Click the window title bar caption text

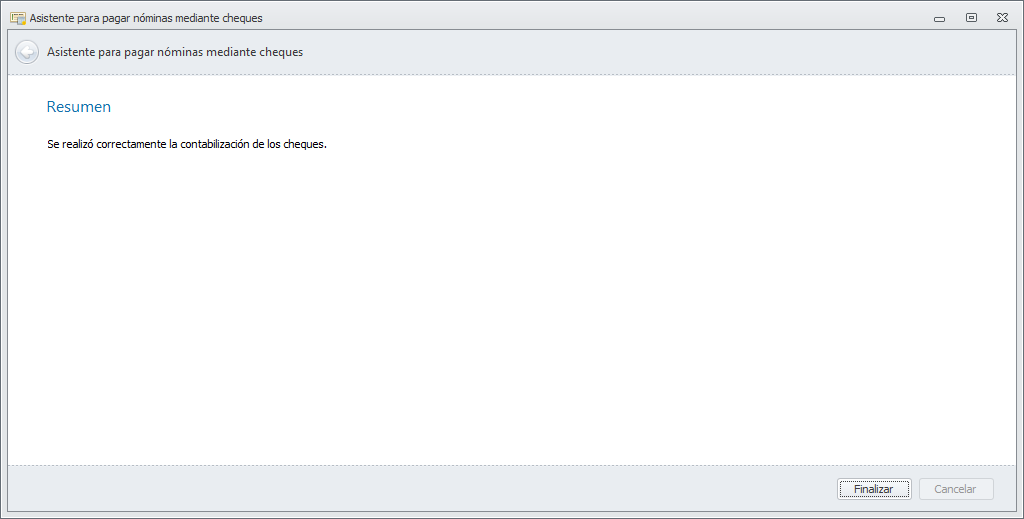(146, 18)
